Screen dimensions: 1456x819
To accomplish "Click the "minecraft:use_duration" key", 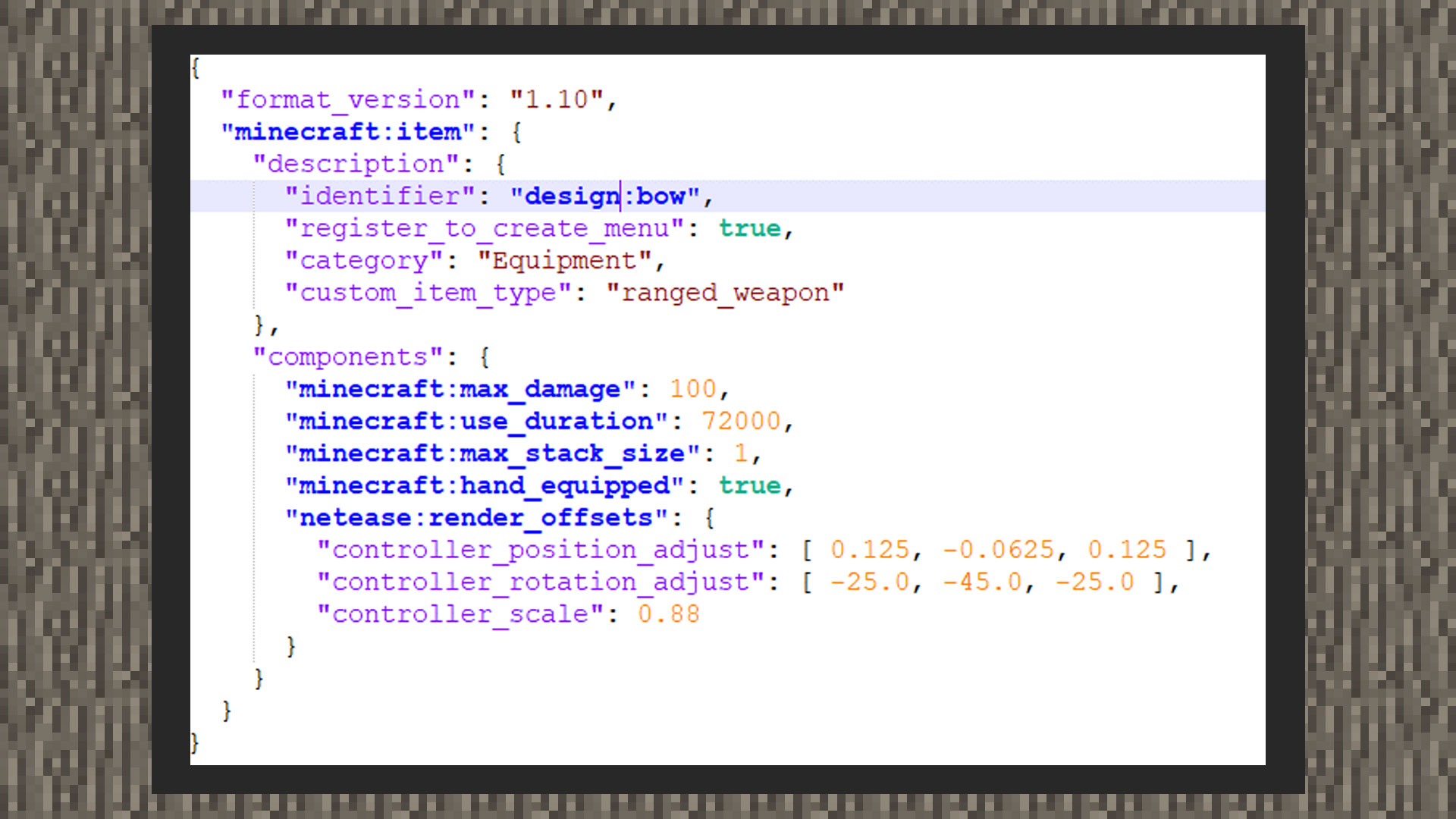I will [476, 421].
